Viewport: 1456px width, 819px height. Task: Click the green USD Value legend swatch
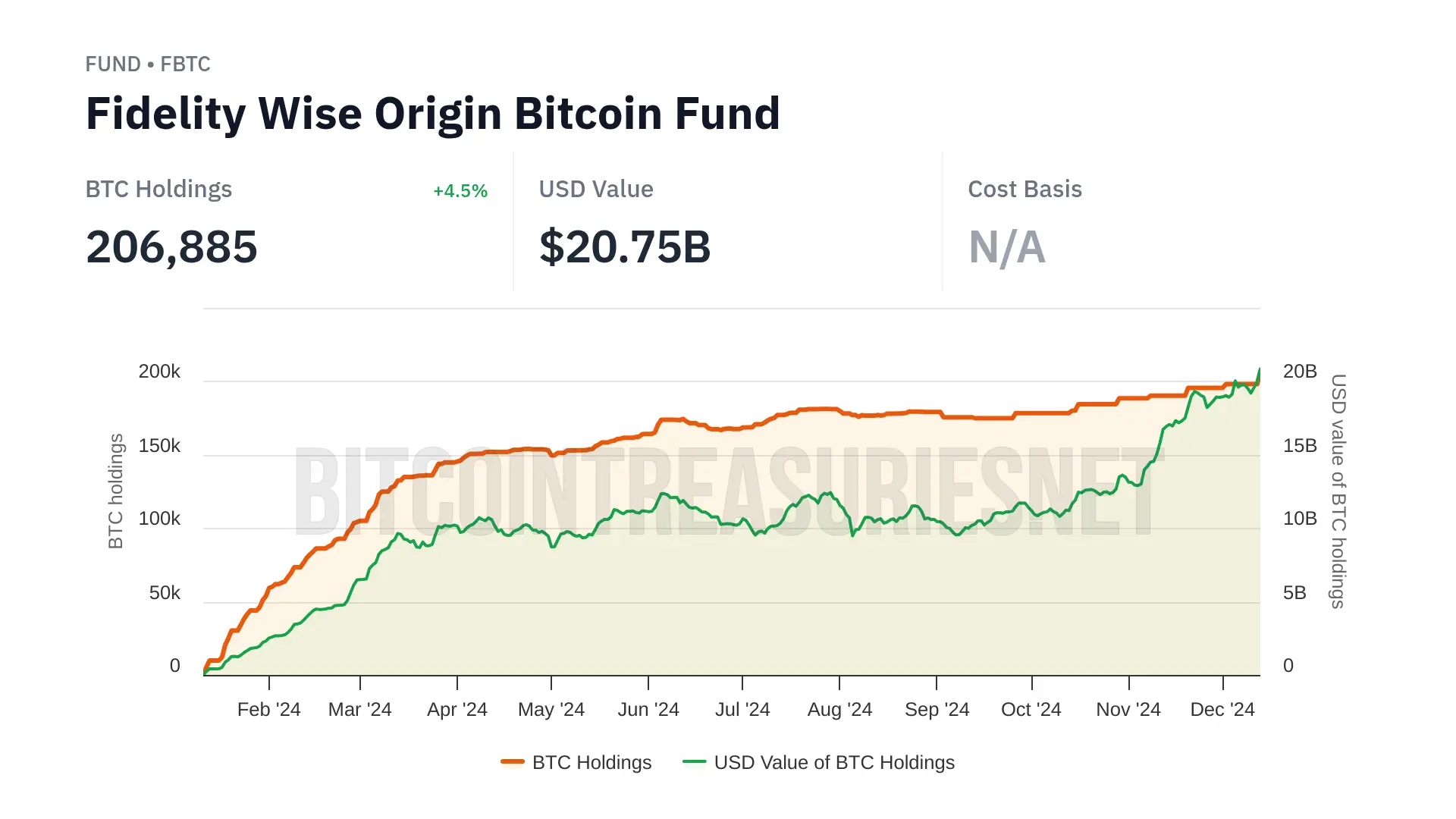(x=694, y=761)
